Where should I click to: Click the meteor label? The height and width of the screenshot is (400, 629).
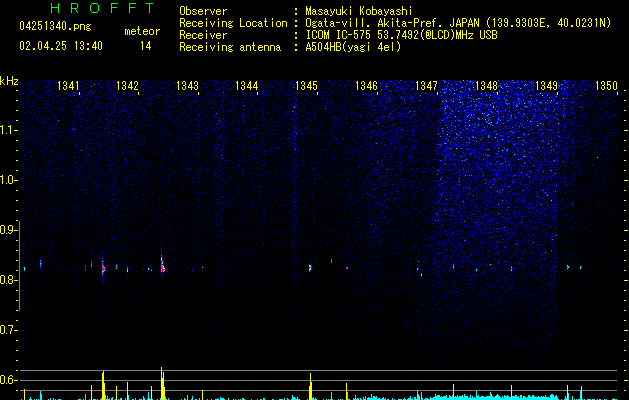[x=142, y=31]
